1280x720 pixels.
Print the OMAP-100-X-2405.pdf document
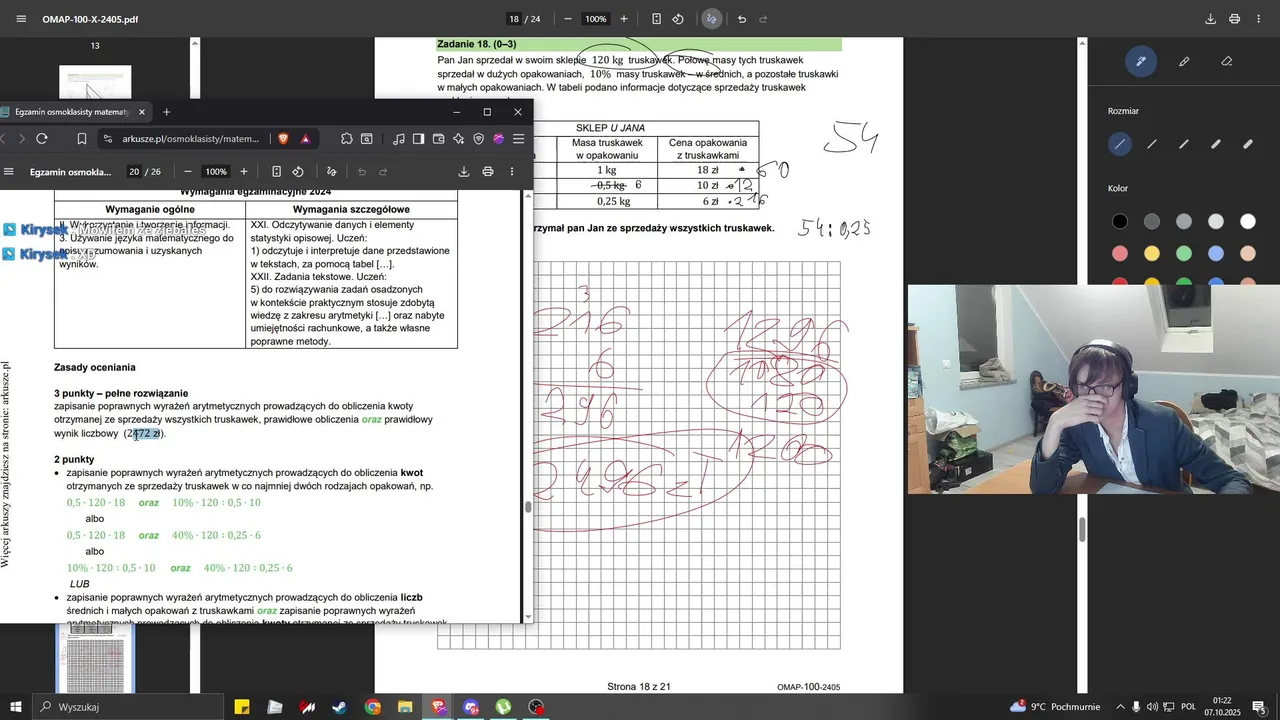(1234, 19)
